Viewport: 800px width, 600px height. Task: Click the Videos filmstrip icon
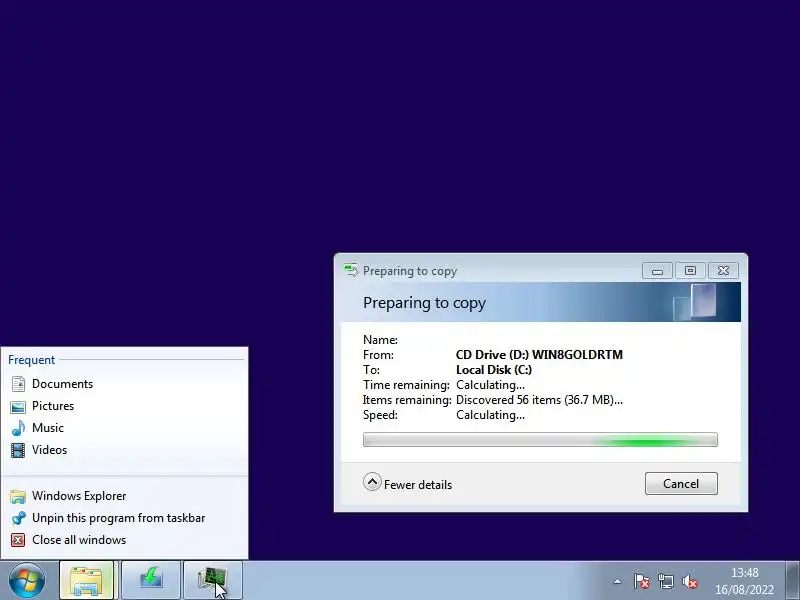click(x=18, y=450)
